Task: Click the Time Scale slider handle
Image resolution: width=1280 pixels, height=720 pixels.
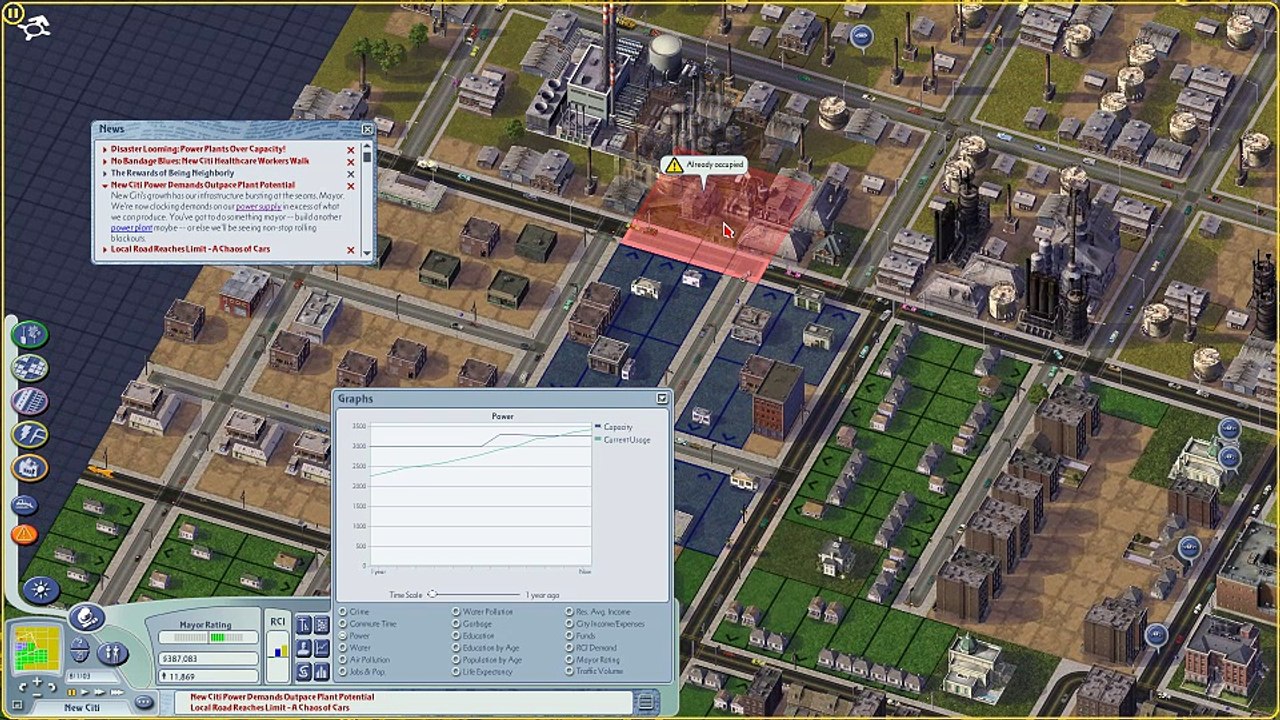Action: coord(432,594)
